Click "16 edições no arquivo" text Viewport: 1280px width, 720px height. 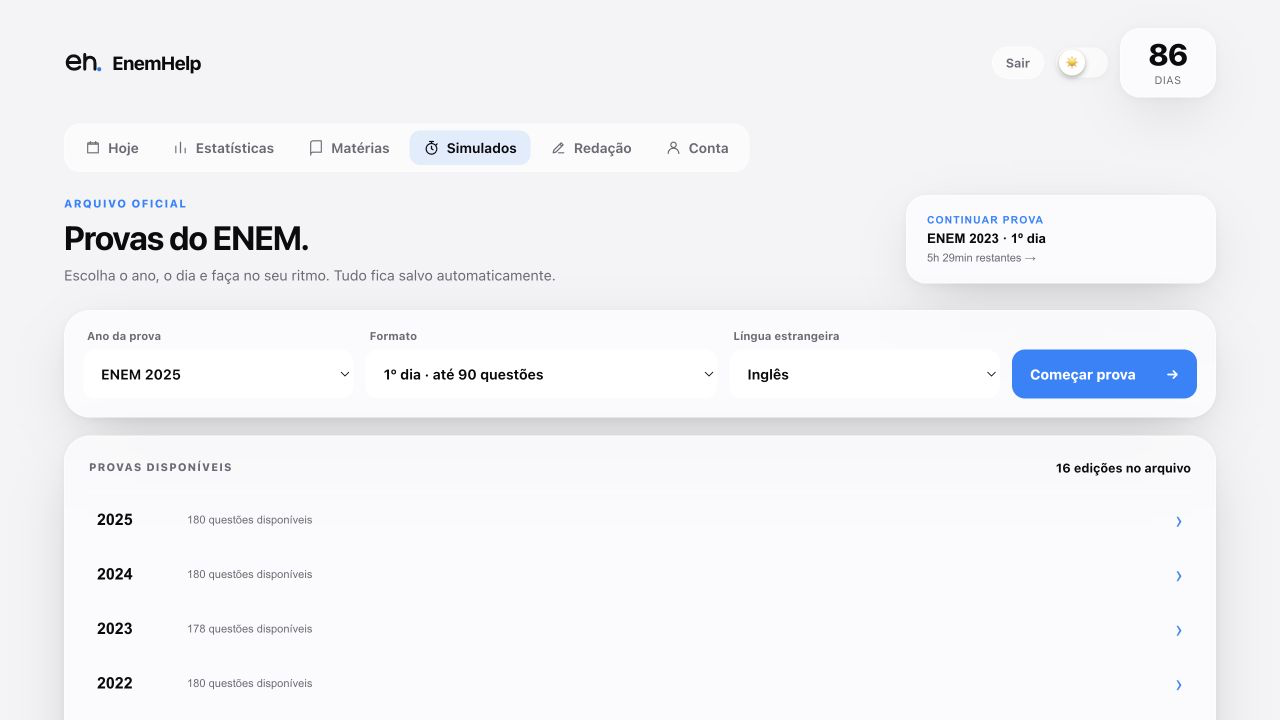pyautogui.click(x=1123, y=468)
